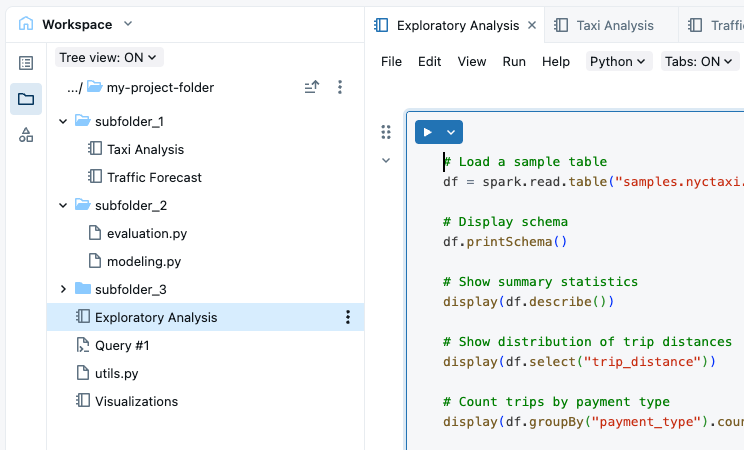Screen dimensions: 744x450
Task: Collapse the code cell using chevron
Action: tap(386, 160)
